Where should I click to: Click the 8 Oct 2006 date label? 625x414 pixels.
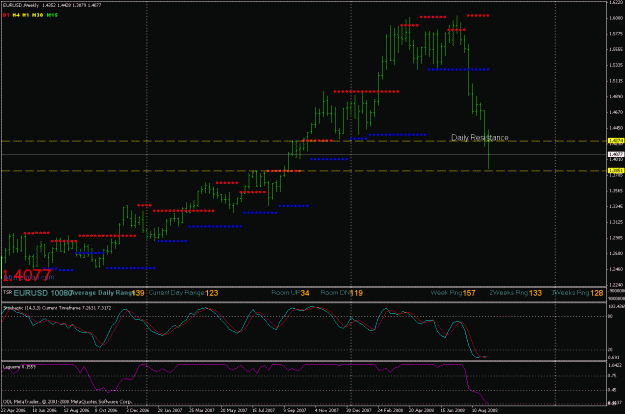(x=106, y=410)
